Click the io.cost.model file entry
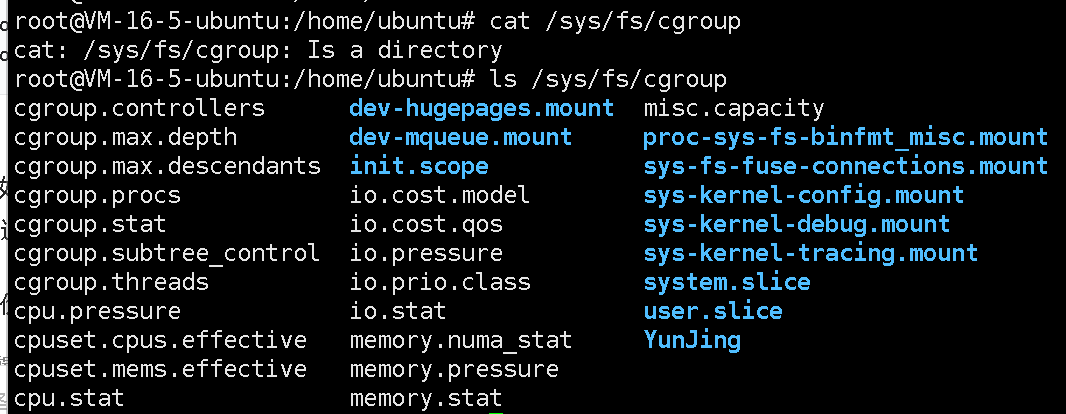The image size is (1066, 414). 440,196
